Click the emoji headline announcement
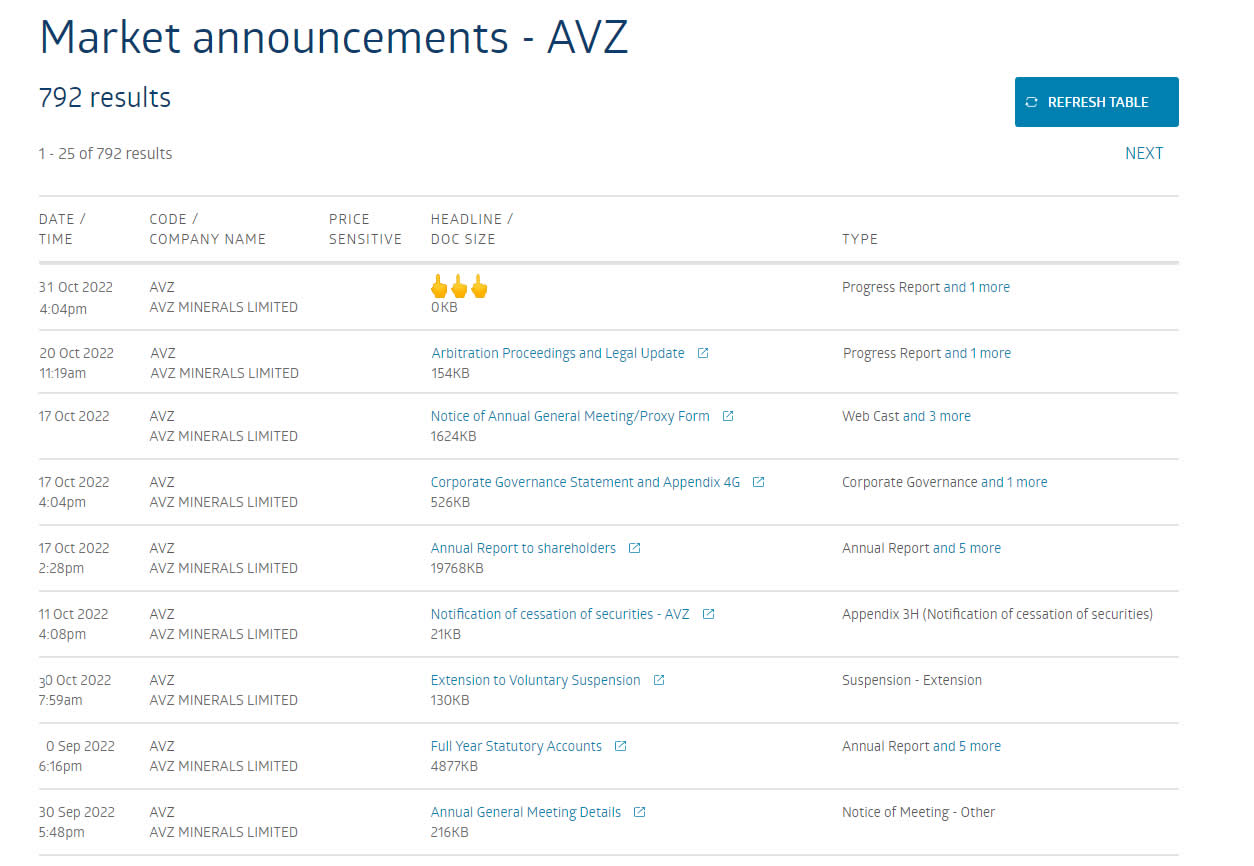Image resolution: width=1254 pixels, height=866 pixels. [459, 288]
